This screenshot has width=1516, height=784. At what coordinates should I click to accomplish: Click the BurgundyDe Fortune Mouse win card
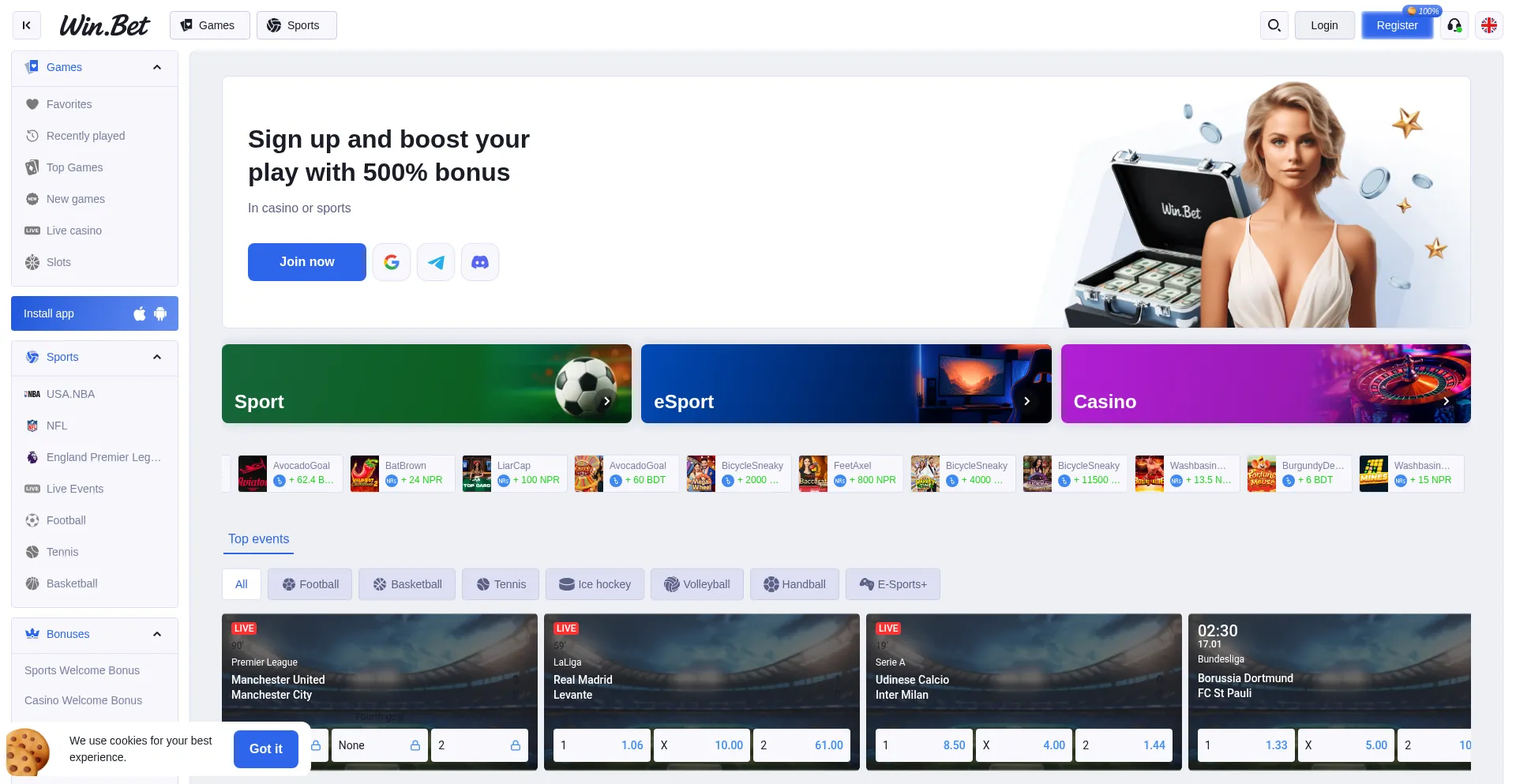coord(1299,474)
